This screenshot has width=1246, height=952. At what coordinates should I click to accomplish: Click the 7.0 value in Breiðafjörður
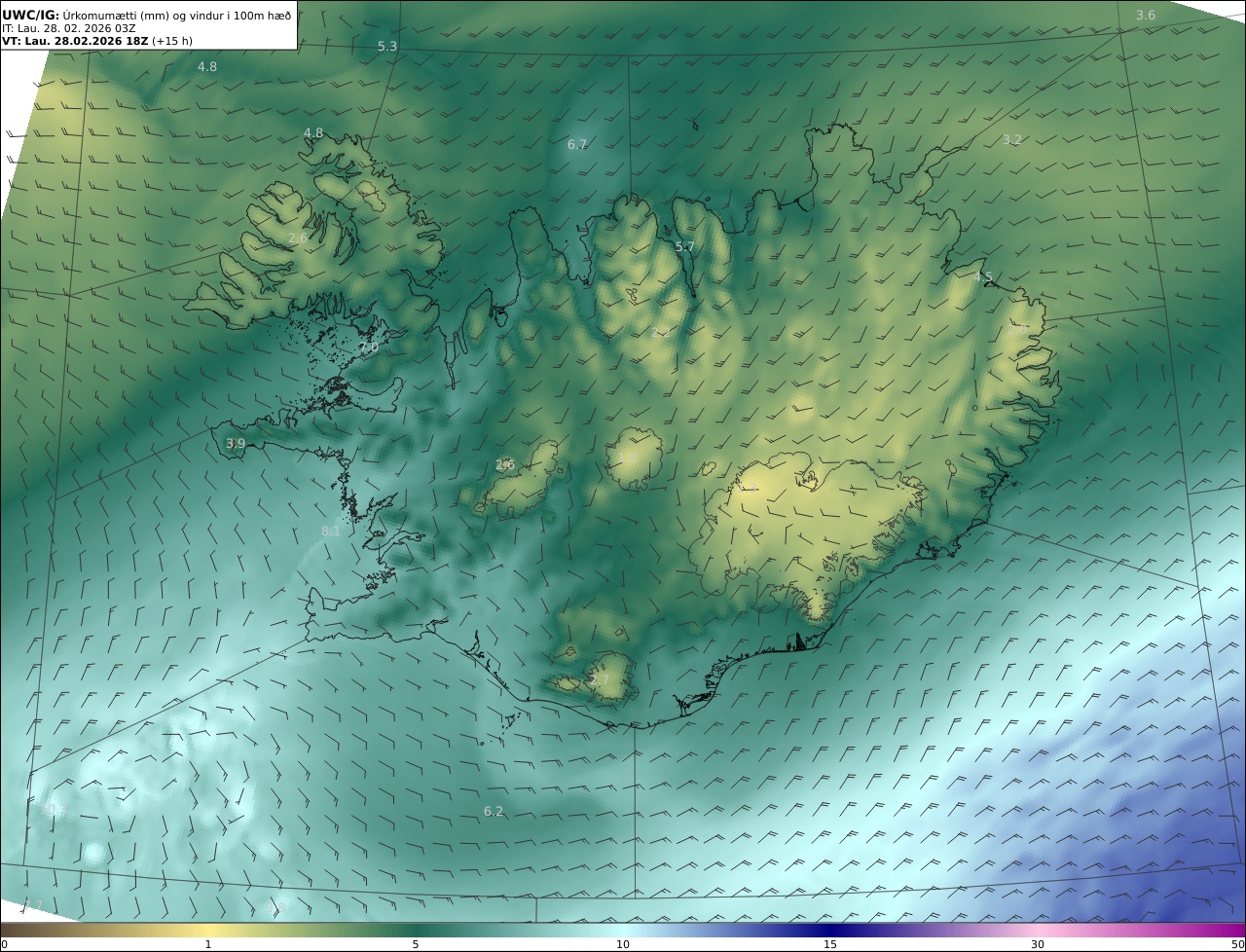tap(369, 348)
